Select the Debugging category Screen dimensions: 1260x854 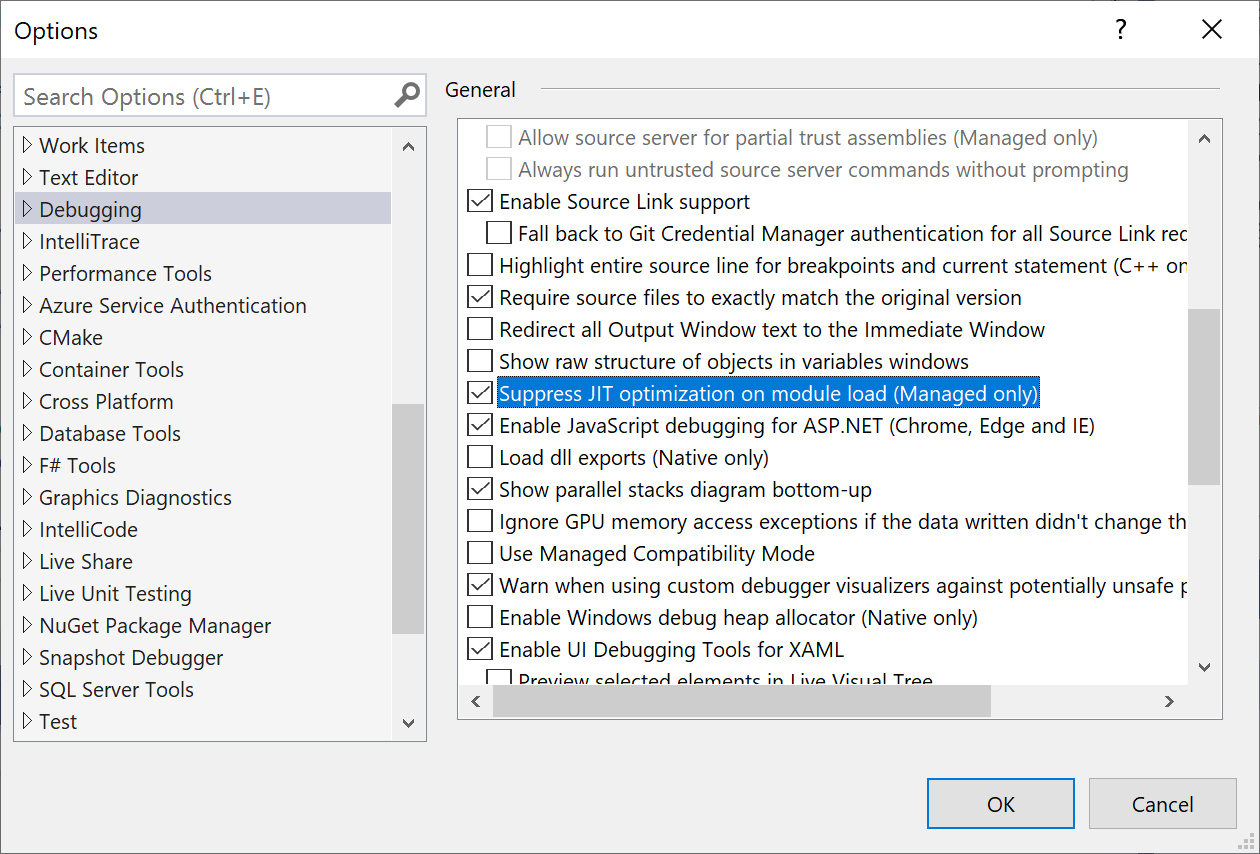[90, 209]
